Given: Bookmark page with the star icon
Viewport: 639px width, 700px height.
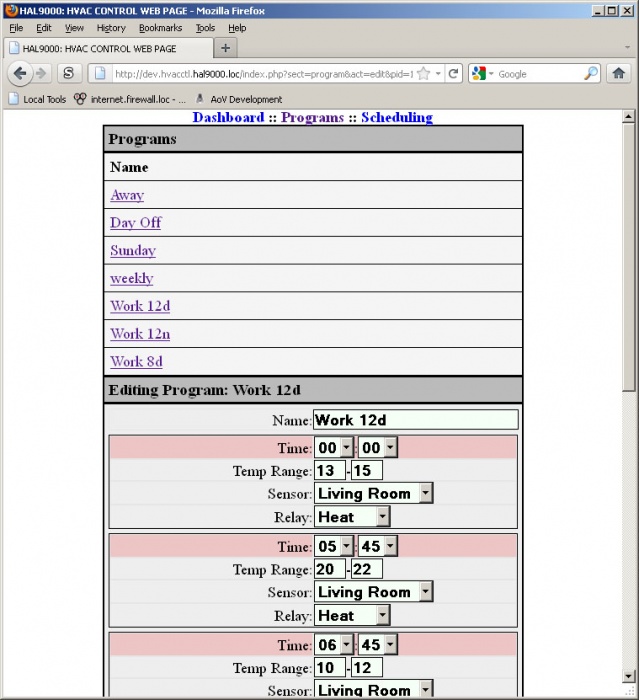Looking at the screenshot, I should tap(424, 74).
